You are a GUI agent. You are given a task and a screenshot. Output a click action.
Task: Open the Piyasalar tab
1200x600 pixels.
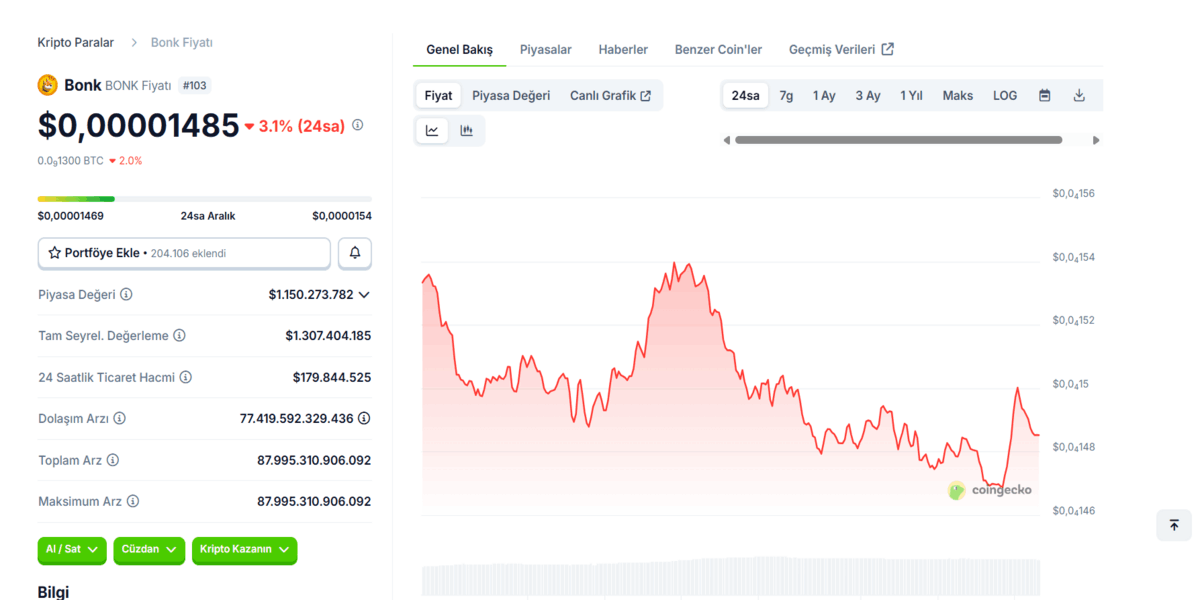click(x=545, y=49)
